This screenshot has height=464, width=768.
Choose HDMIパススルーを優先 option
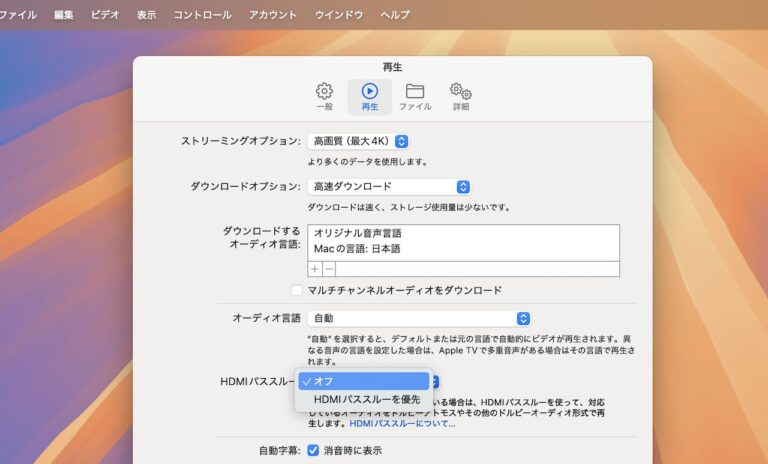[366, 399]
